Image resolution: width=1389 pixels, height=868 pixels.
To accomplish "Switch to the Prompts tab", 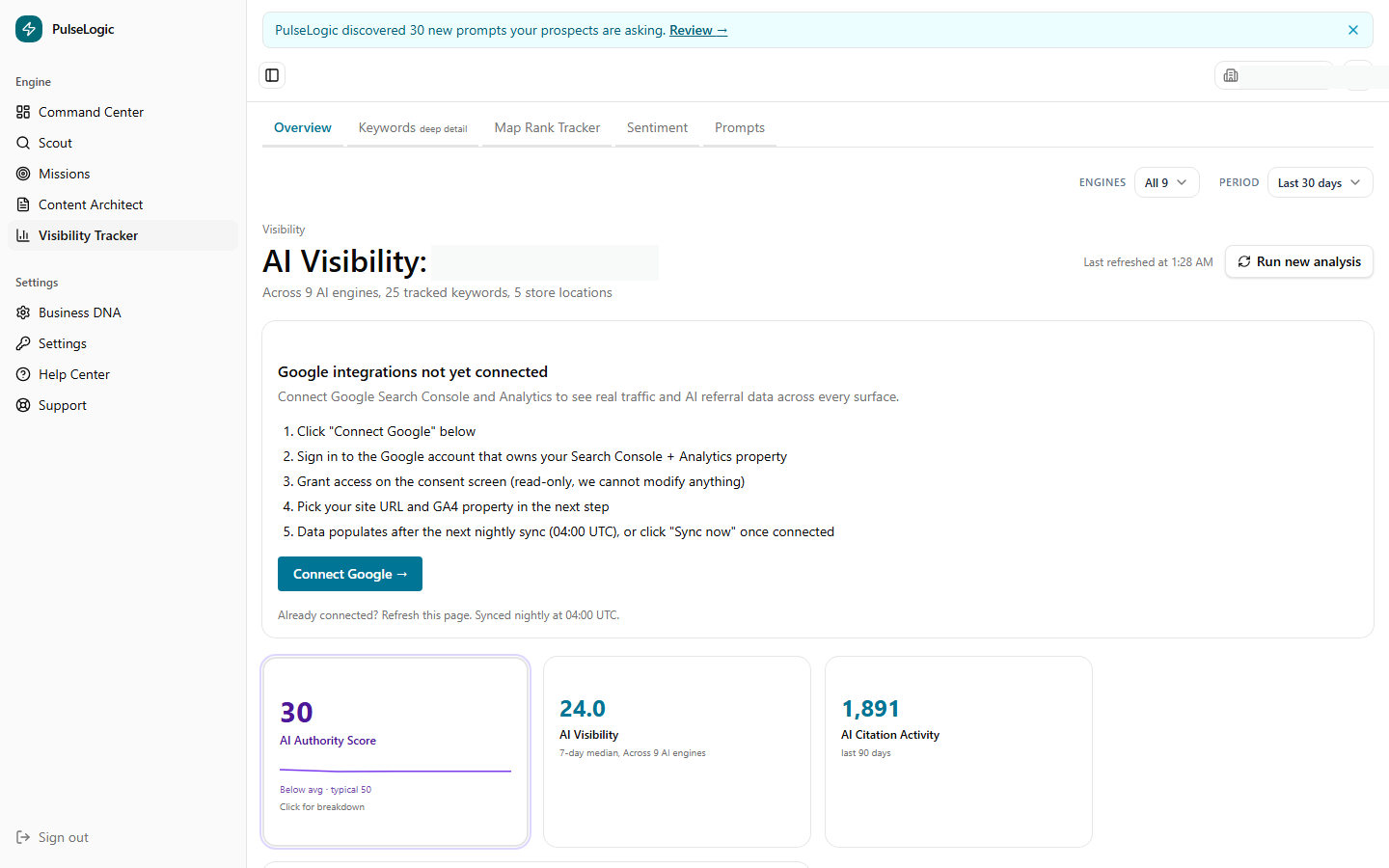I will 740,127.
